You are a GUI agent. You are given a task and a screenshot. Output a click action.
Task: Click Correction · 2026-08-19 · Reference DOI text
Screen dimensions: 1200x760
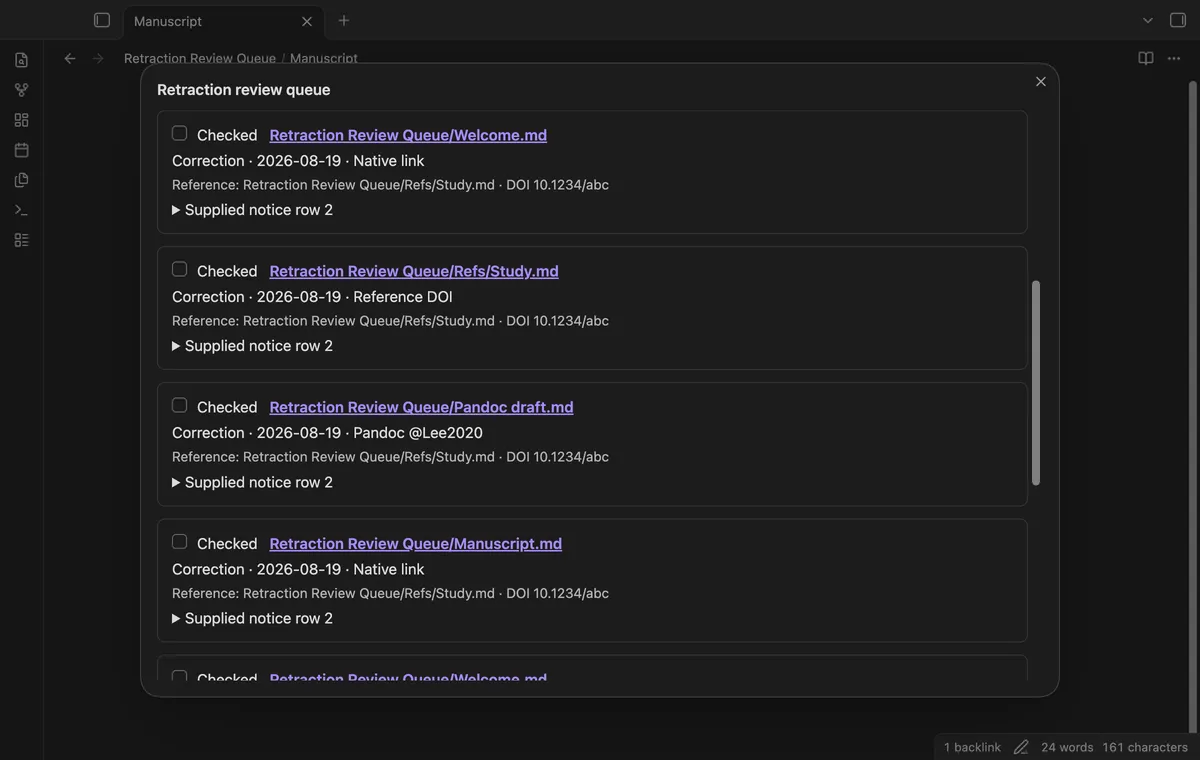(312, 297)
